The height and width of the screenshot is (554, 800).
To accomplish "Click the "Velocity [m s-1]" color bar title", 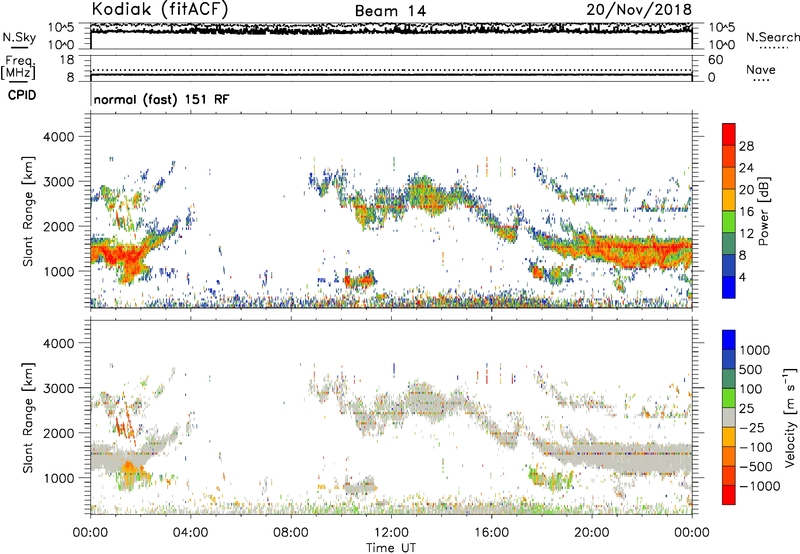I will click(x=790, y=417).
